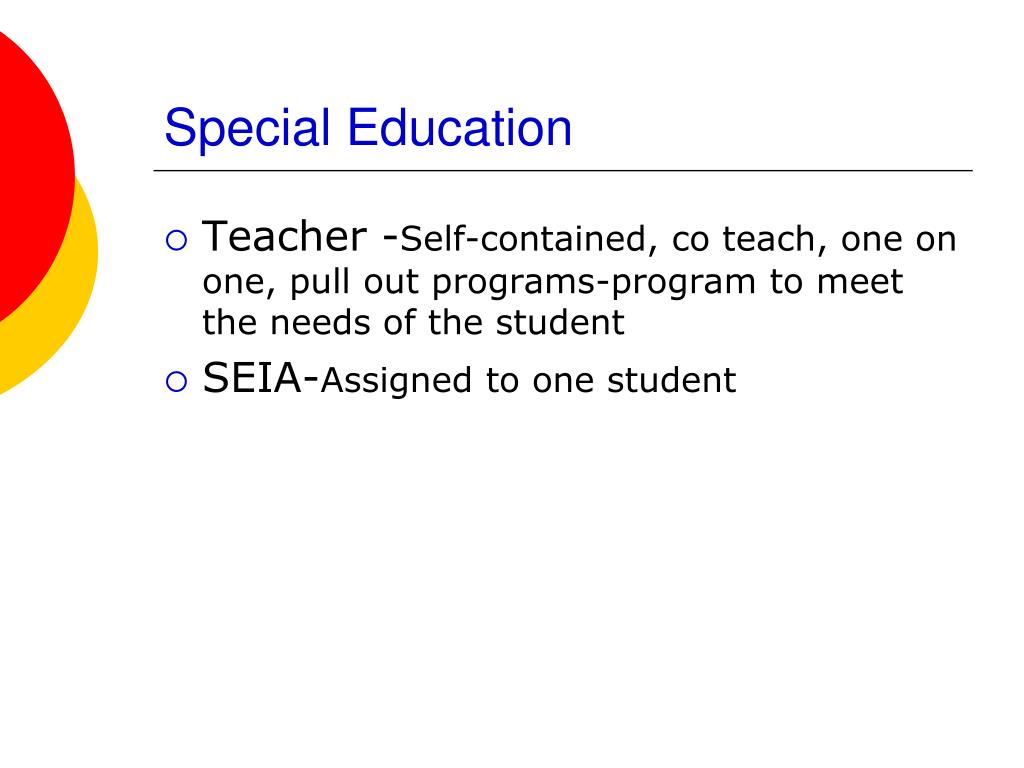Select the text 'Assigned to one student'
The width and height of the screenshot is (1024, 768).
(x=528, y=381)
